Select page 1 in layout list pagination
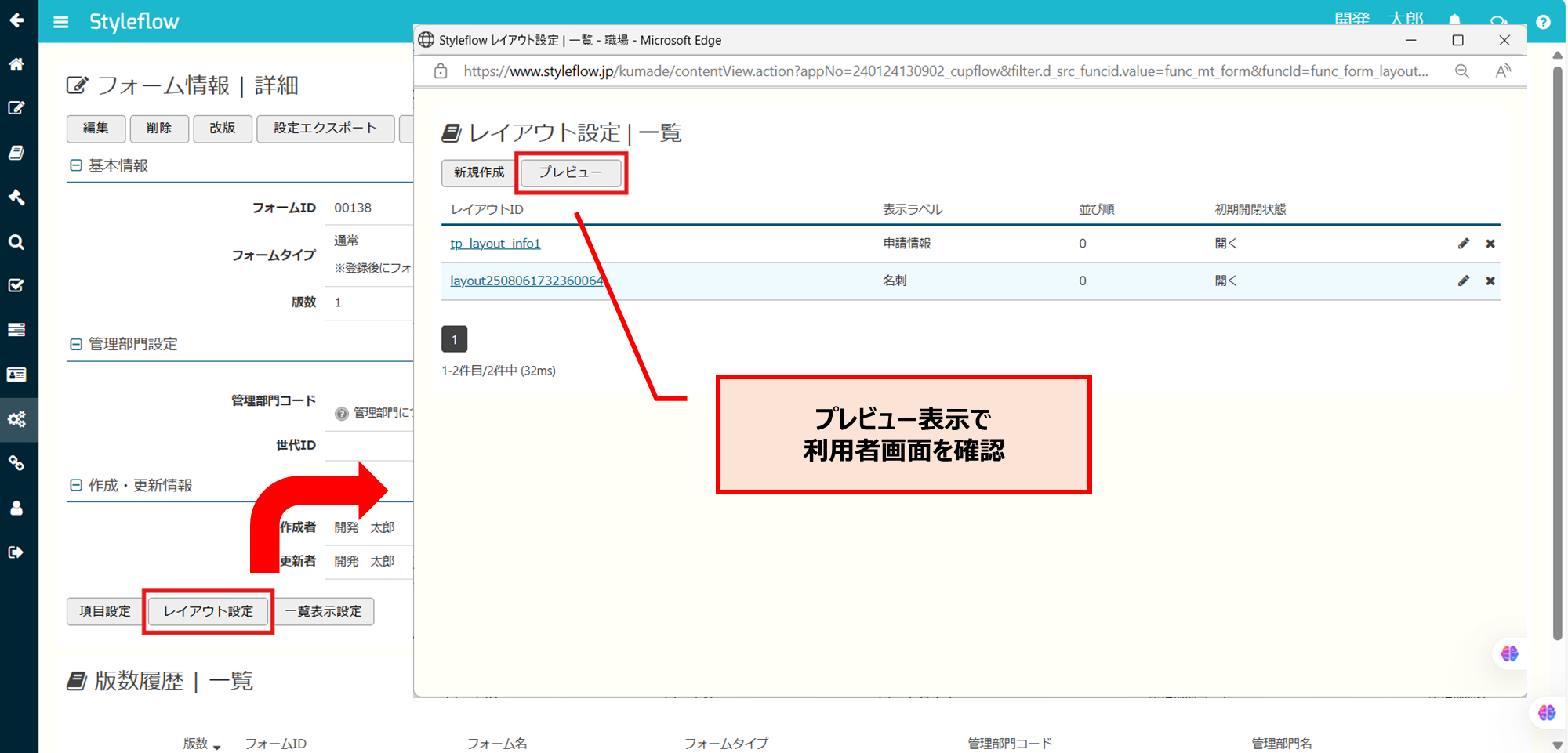Viewport: 1568px width, 753px height. (454, 338)
